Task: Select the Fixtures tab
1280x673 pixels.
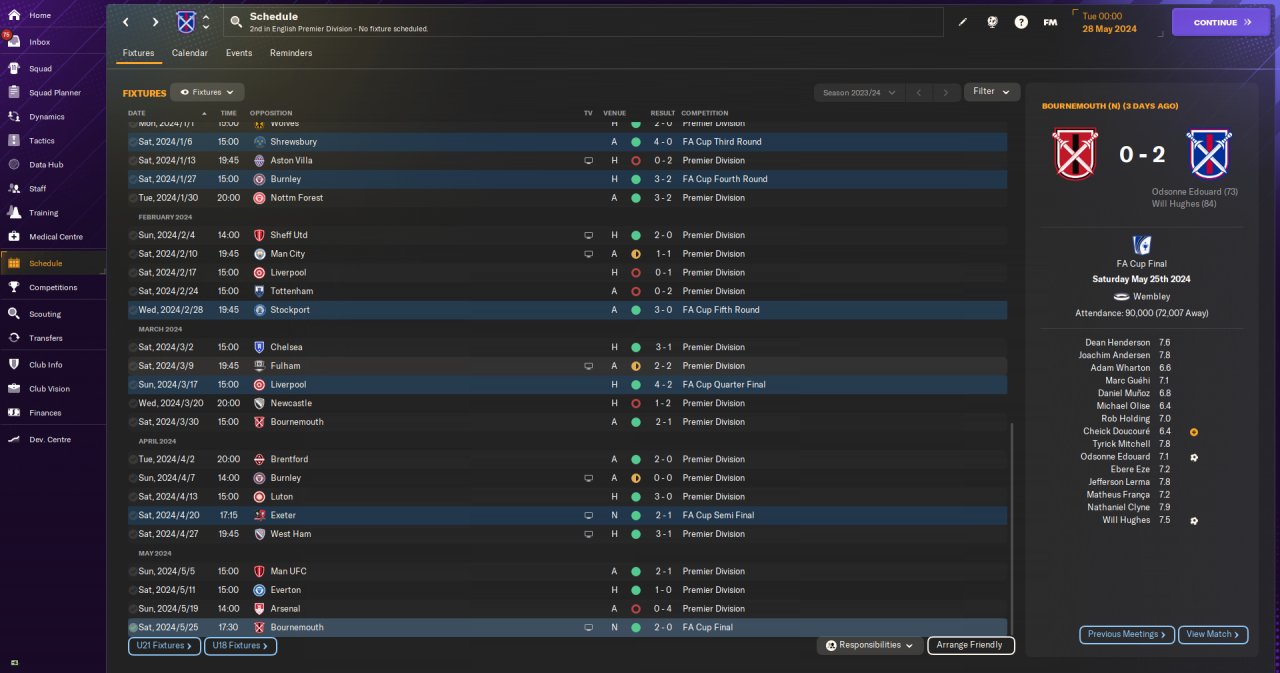Action: pyautogui.click(x=139, y=53)
